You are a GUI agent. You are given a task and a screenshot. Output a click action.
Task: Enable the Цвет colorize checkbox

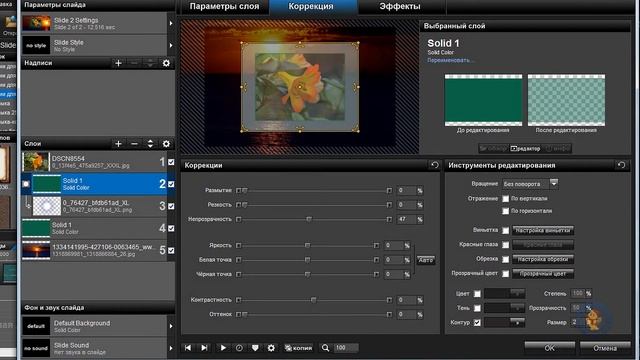coord(477,294)
